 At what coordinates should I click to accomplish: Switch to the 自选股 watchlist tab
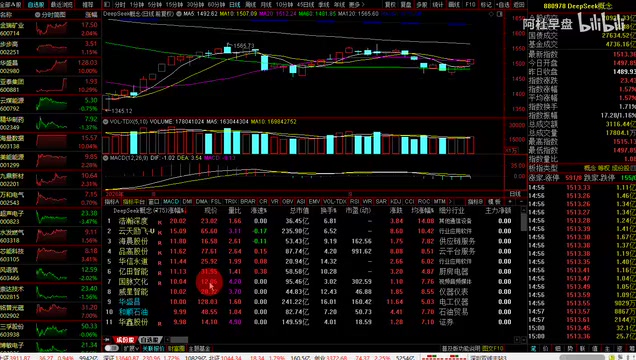(x=36, y=4)
